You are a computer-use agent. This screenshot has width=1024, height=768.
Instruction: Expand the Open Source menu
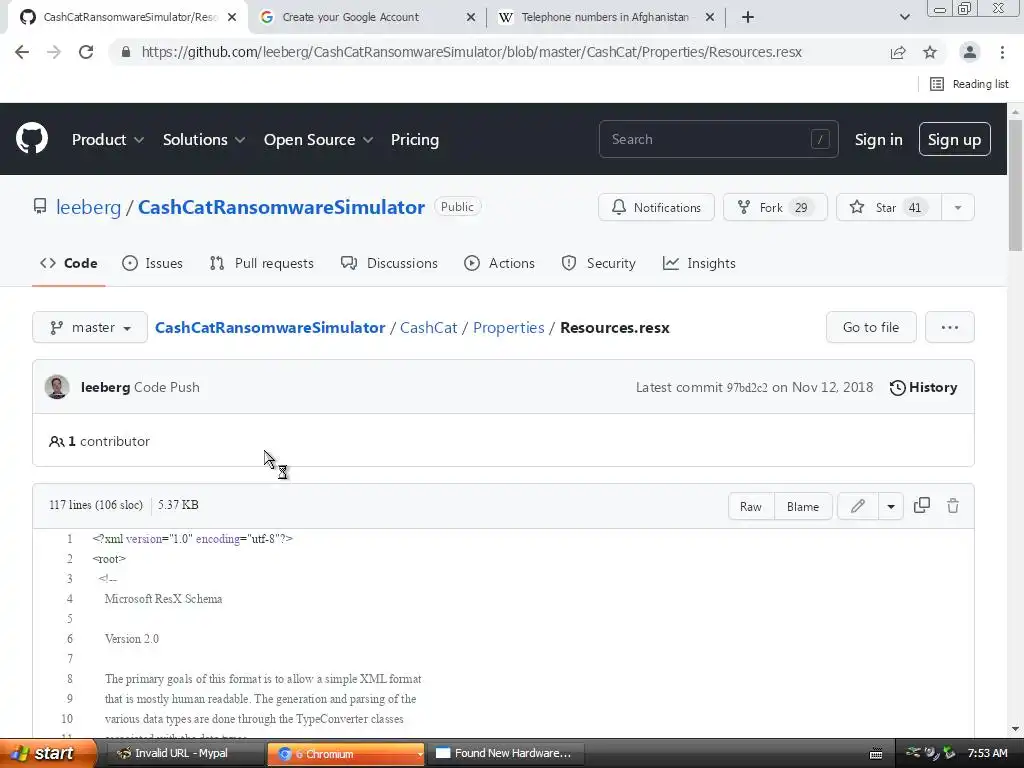pyautogui.click(x=318, y=140)
